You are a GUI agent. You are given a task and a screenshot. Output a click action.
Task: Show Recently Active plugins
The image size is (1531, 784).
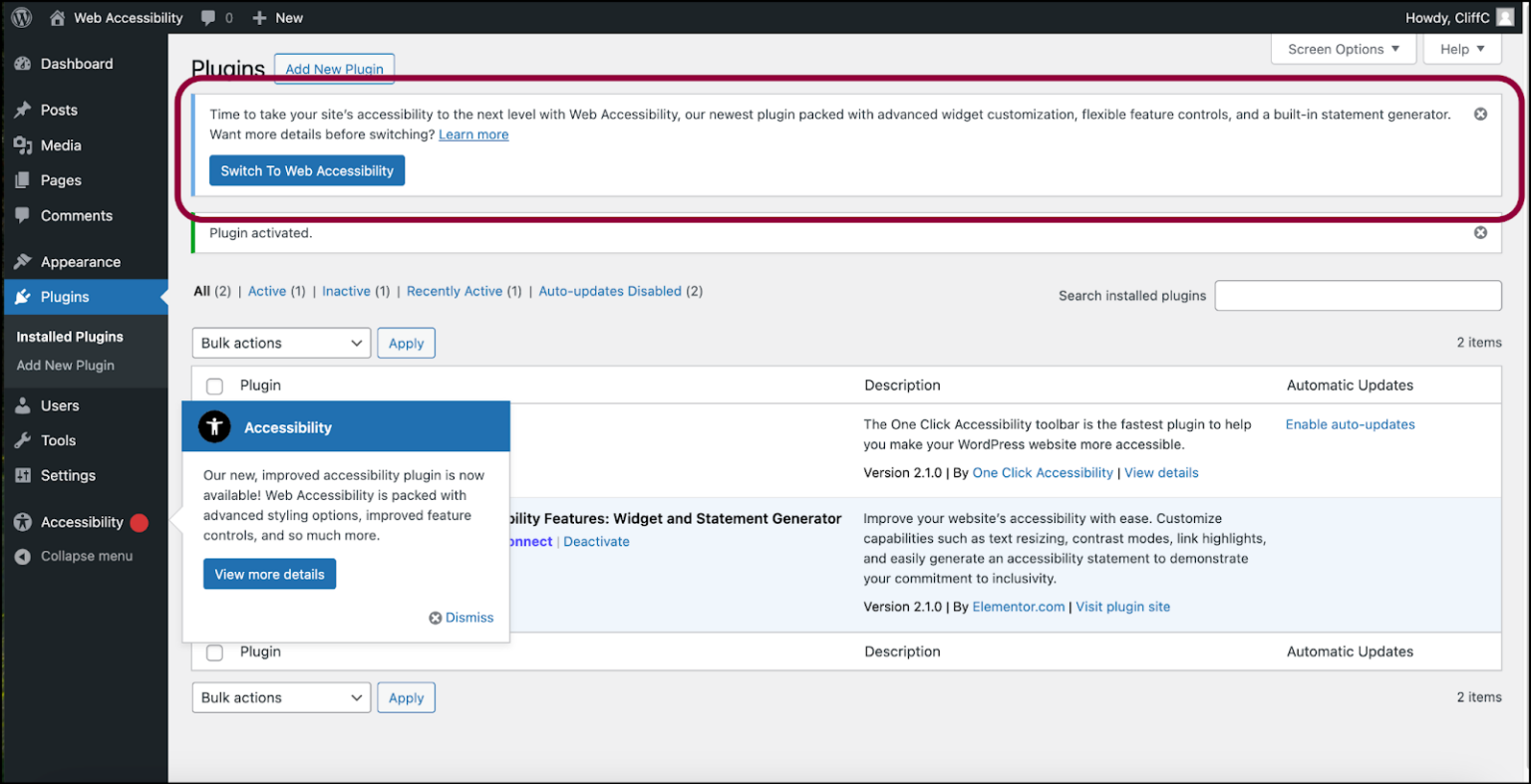(x=455, y=290)
